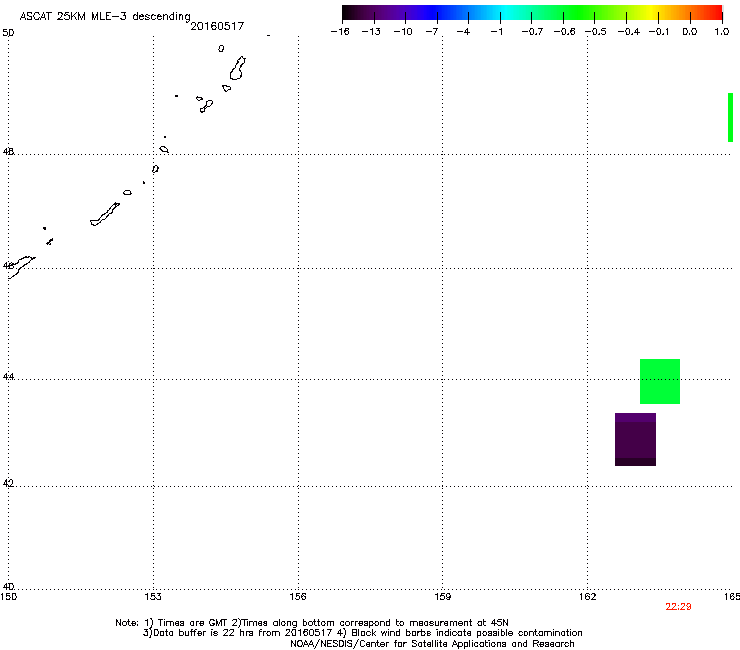Click the longitude label 156
The image size is (740, 650).
pyautogui.click(x=298, y=597)
